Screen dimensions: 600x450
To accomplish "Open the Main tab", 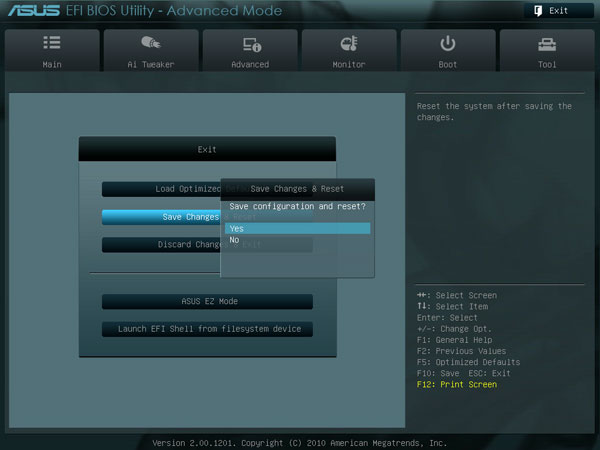I will coord(52,50).
